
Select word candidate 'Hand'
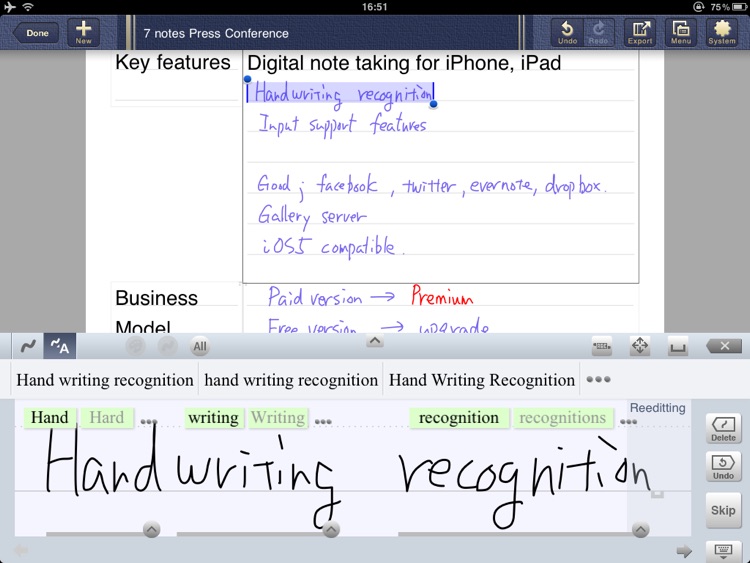49,418
